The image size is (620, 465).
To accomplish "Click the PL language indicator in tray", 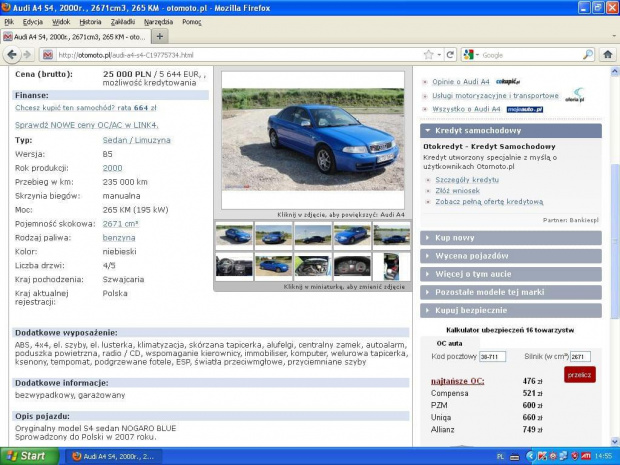I will click(500, 457).
